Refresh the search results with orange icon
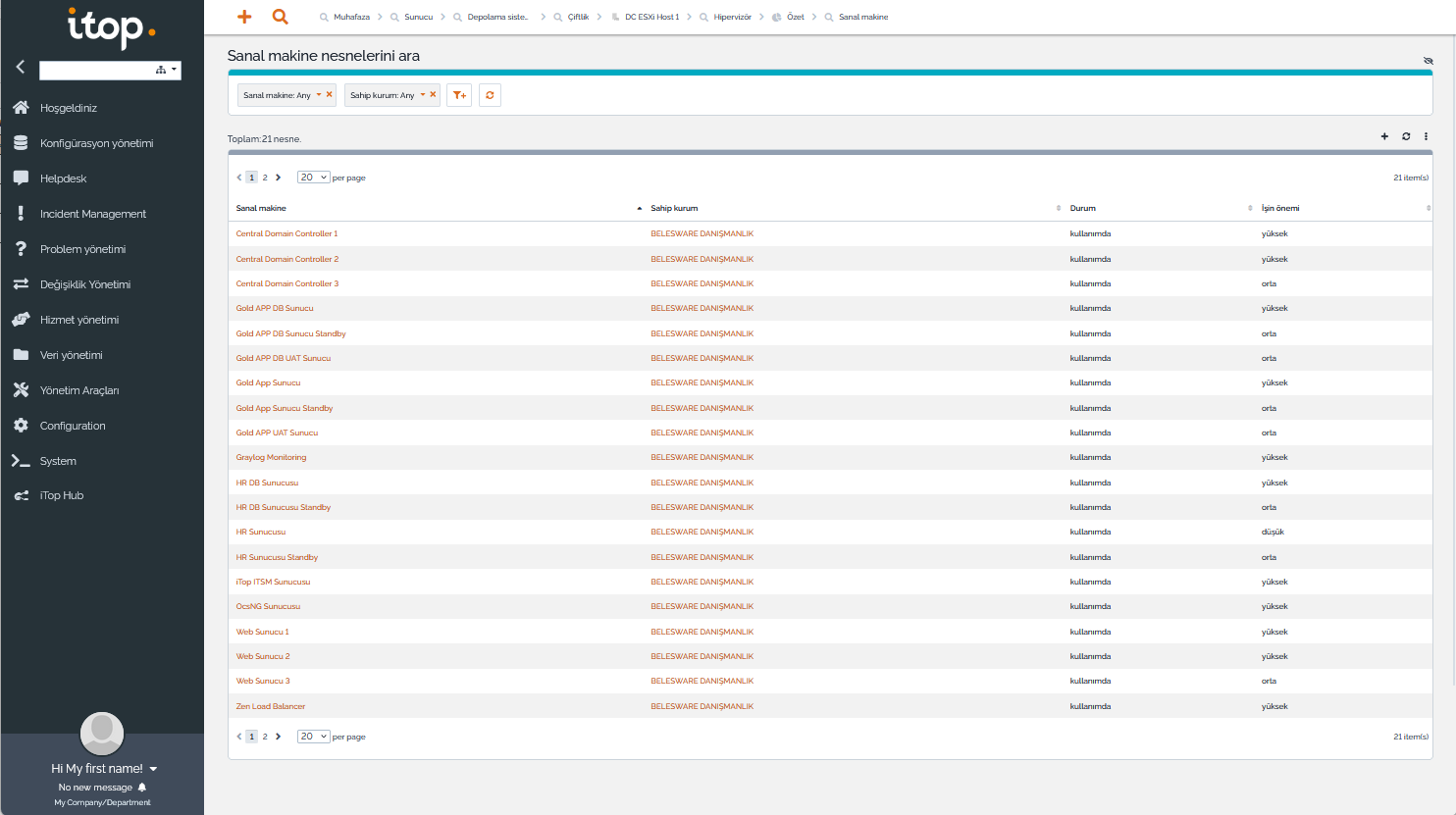 pyautogui.click(x=490, y=95)
